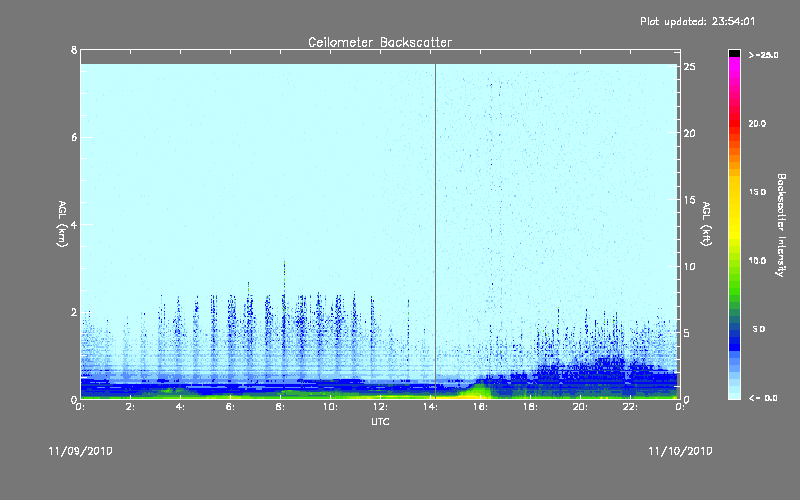Click the '25' tick label on the kft axis
Viewport: 800px width, 500px height.
[690, 67]
